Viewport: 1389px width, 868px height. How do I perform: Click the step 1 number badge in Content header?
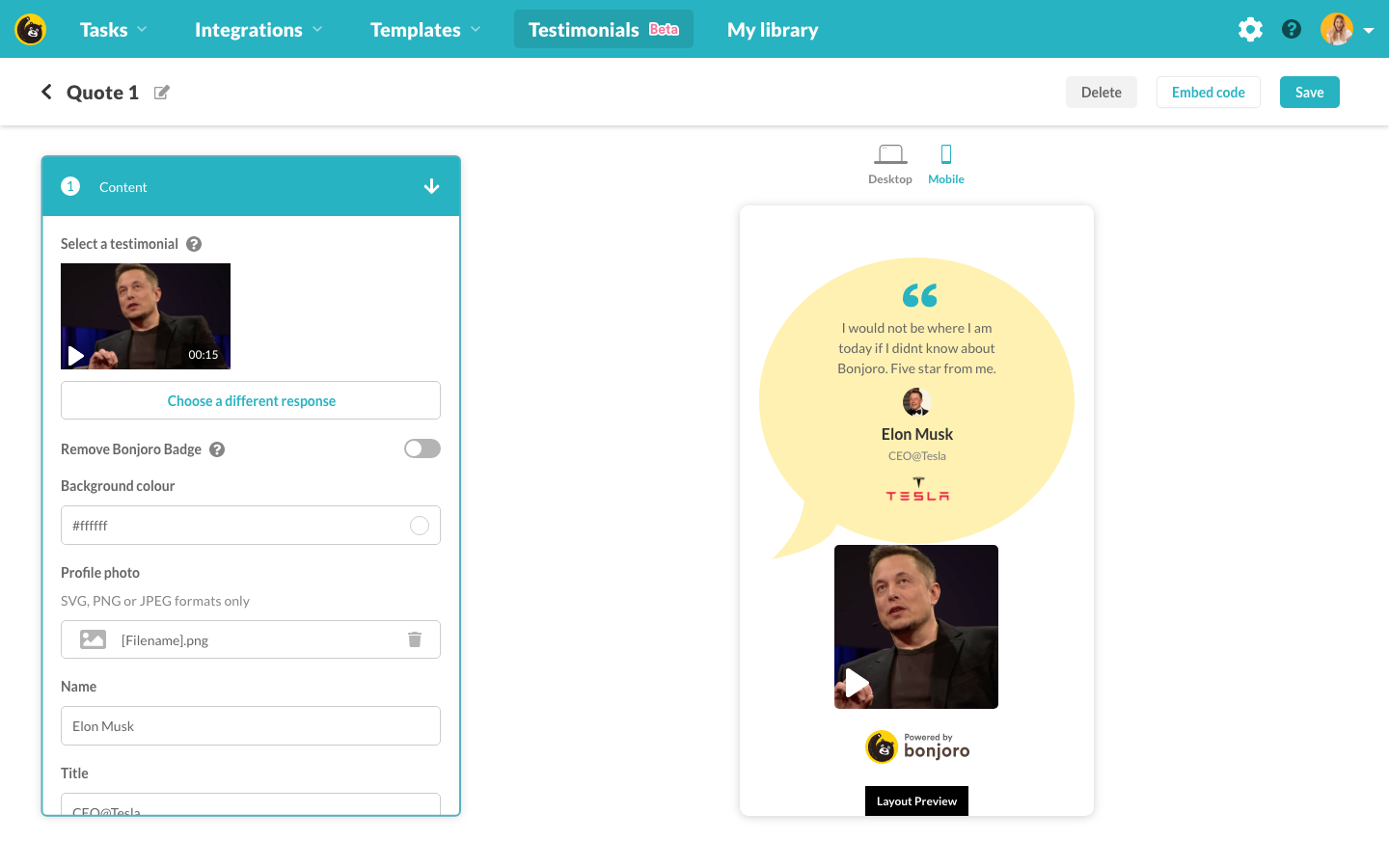pos(70,186)
